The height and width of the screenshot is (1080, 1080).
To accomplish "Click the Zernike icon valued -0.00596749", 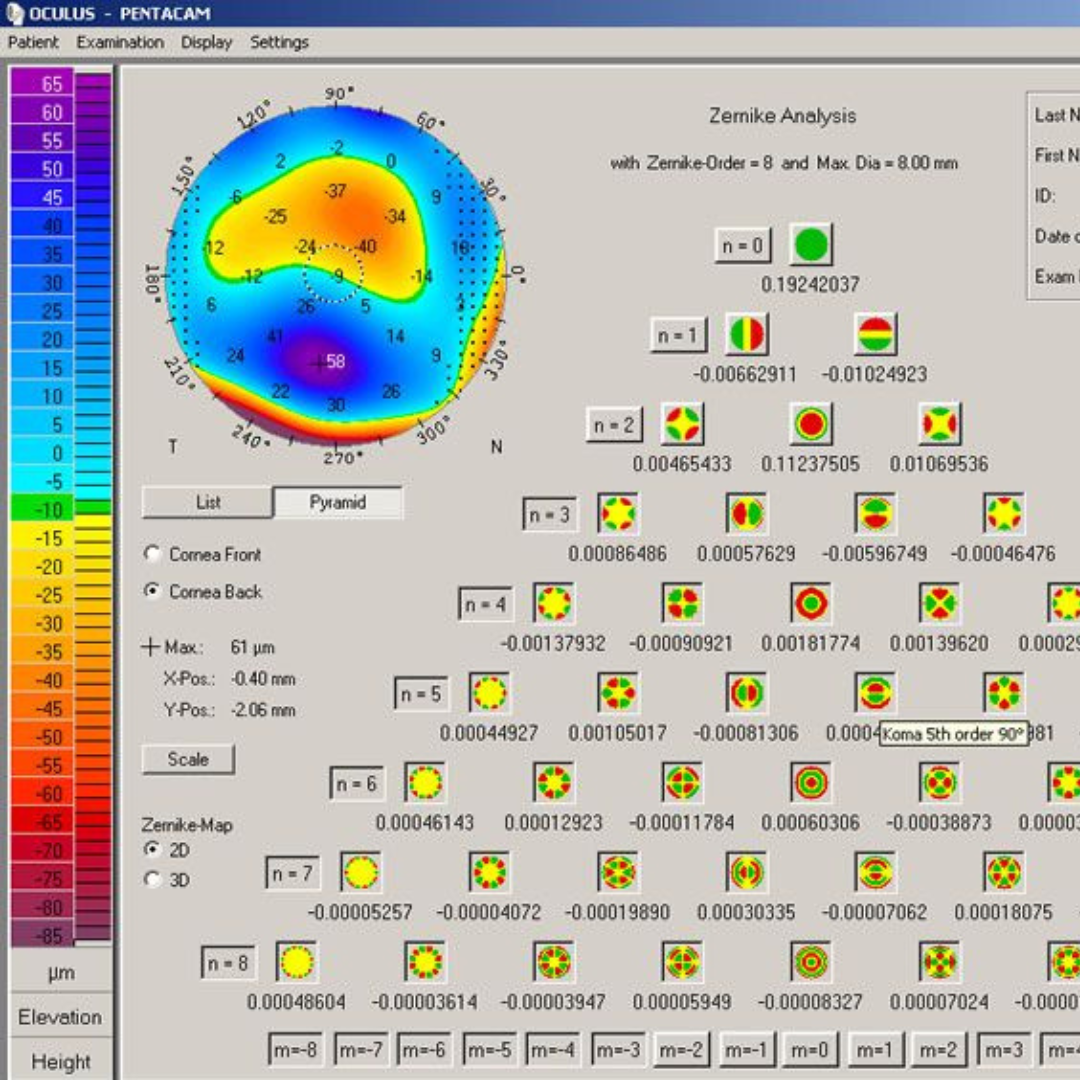I will click(x=875, y=513).
